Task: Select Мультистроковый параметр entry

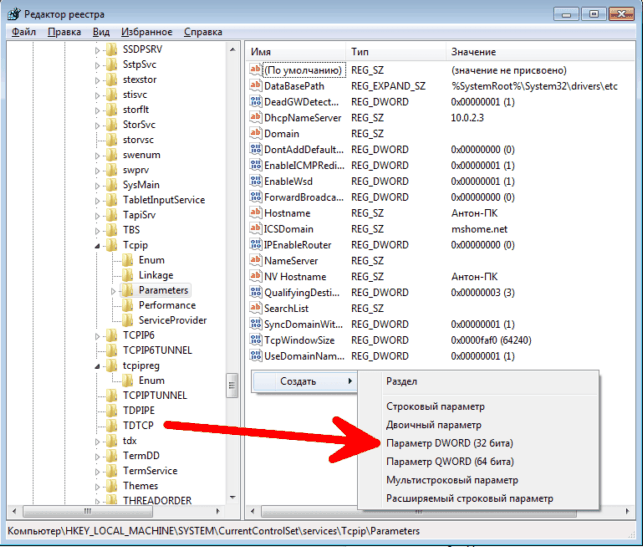Action: [x=452, y=480]
